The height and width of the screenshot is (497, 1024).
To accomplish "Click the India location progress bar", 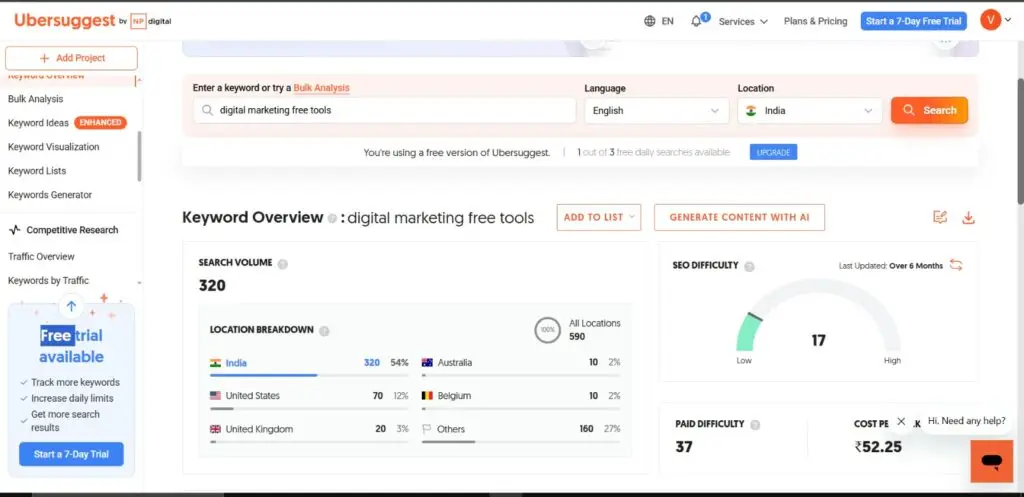I will coord(309,376).
